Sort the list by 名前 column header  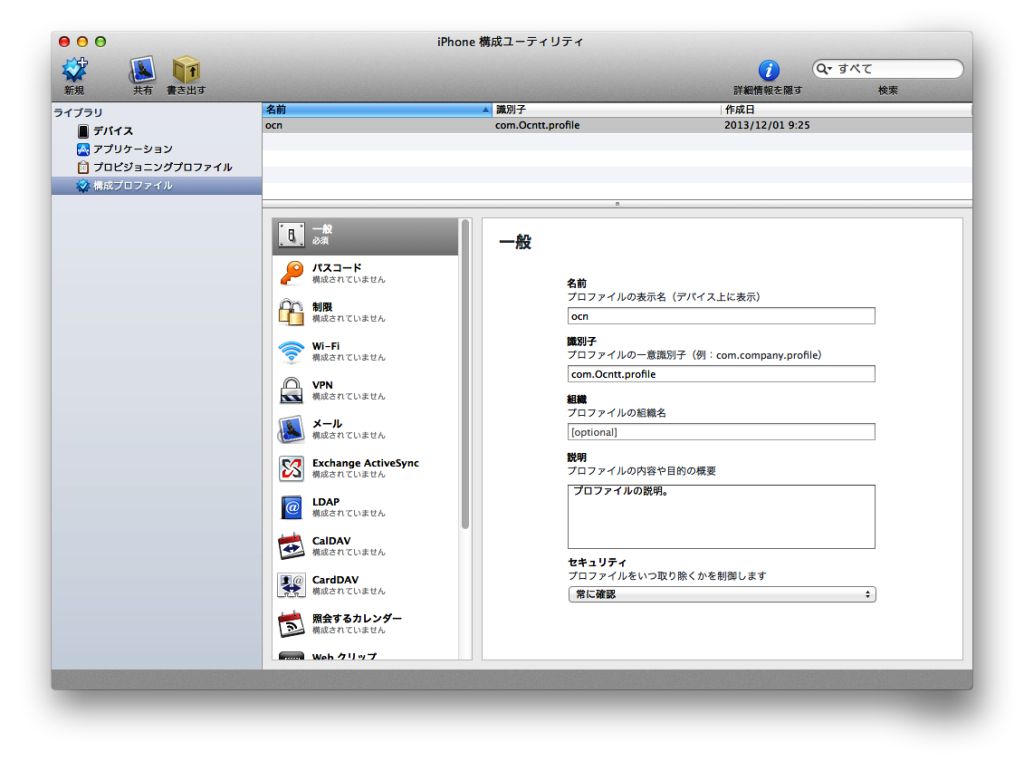pos(377,110)
